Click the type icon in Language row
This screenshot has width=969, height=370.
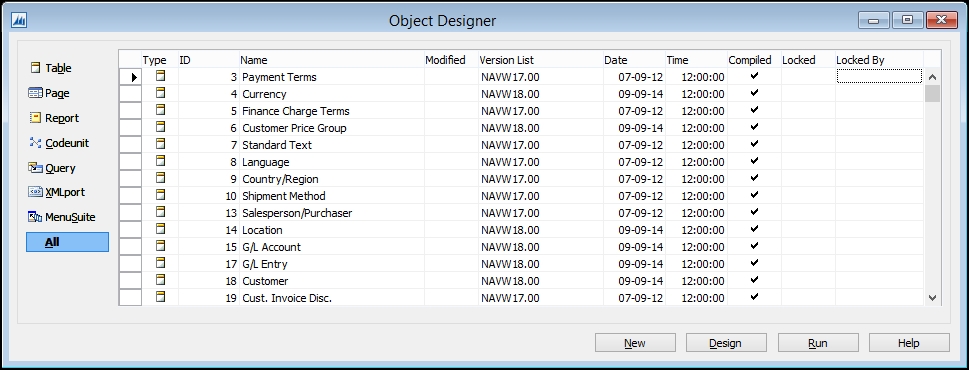[160, 162]
